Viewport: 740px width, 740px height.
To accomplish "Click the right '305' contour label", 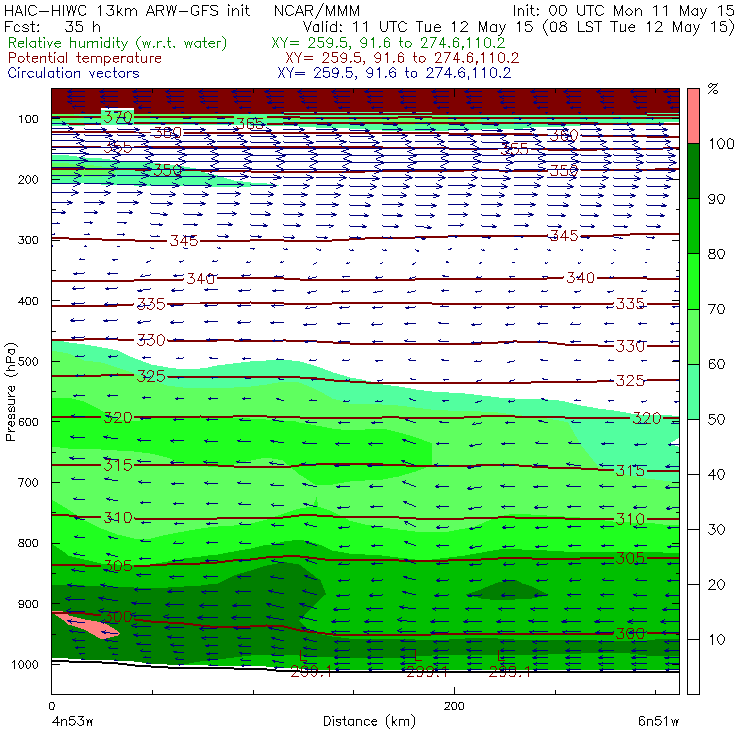I will (630, 558).
